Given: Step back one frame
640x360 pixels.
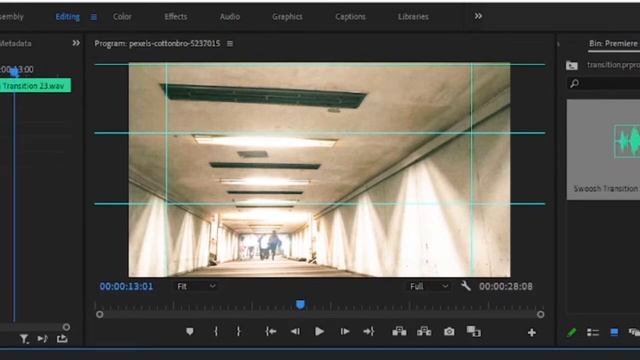Looking at the screenshot, I should click(295, 331).
